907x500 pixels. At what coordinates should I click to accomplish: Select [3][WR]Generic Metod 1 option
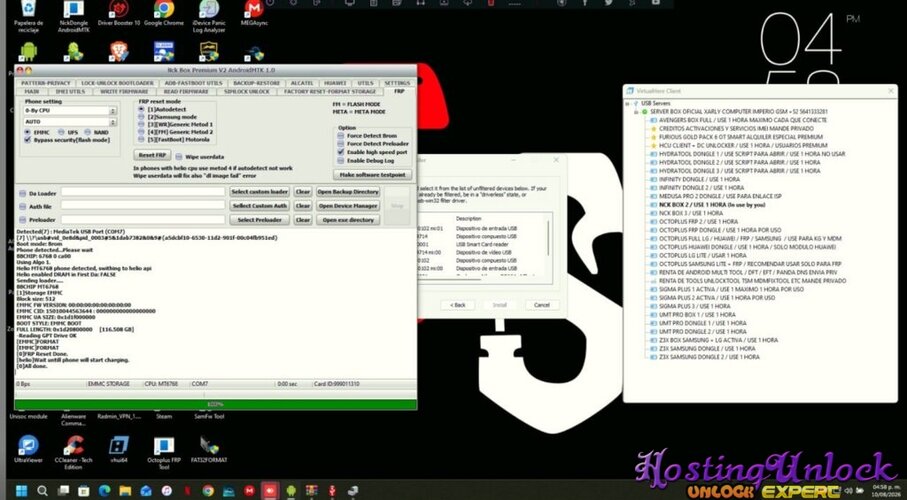click(x=141, y=124)
